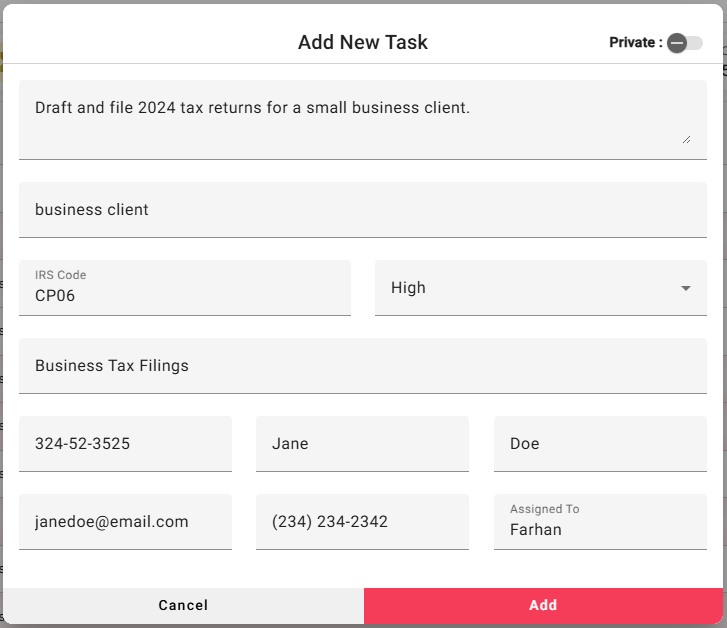The image size is (727, 628).
Task: Click the janedoe@email.com email field
Action: pyautogui.click(x=125, y=522)
